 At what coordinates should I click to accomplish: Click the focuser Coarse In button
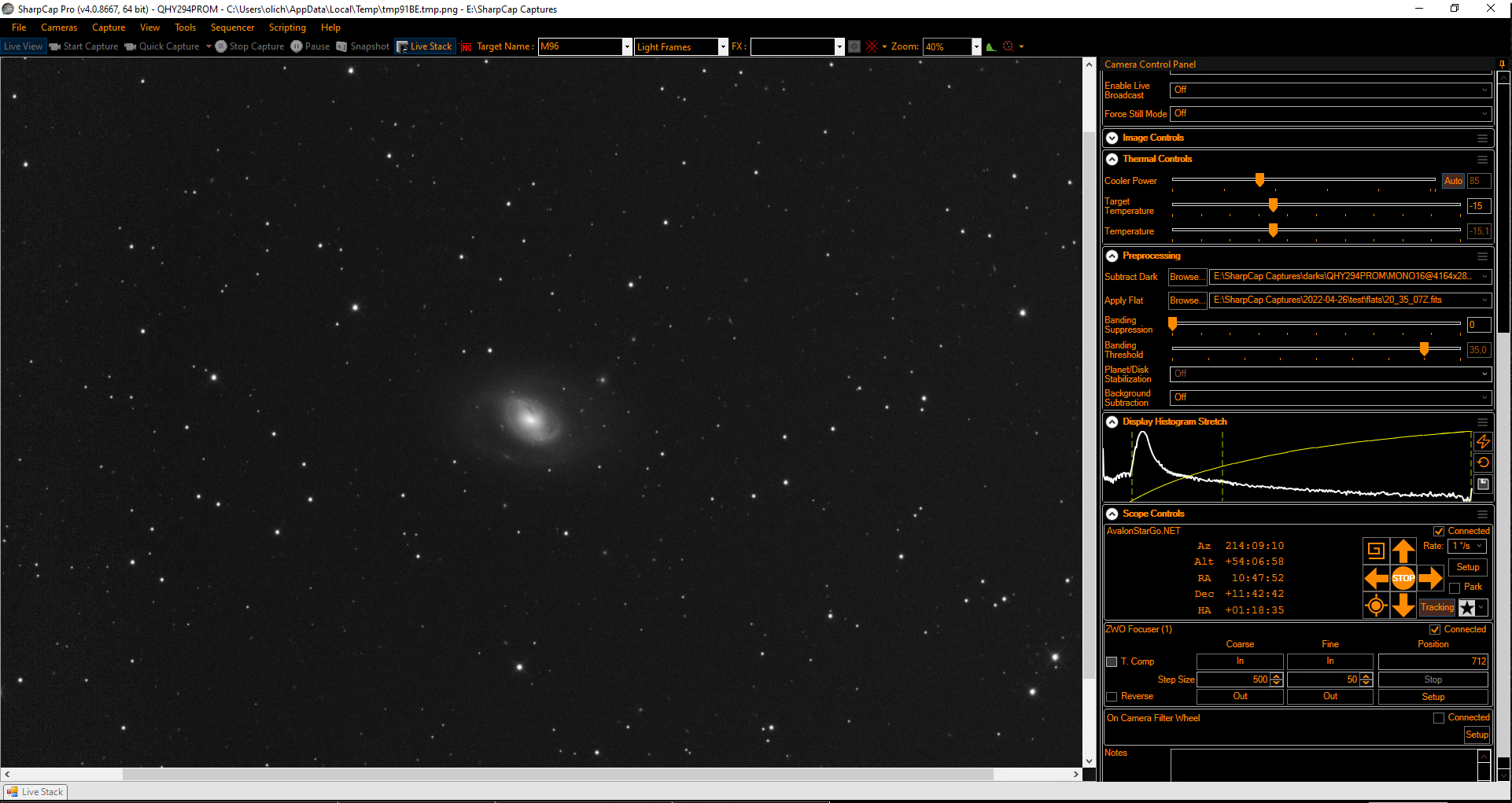[1240, 661]
